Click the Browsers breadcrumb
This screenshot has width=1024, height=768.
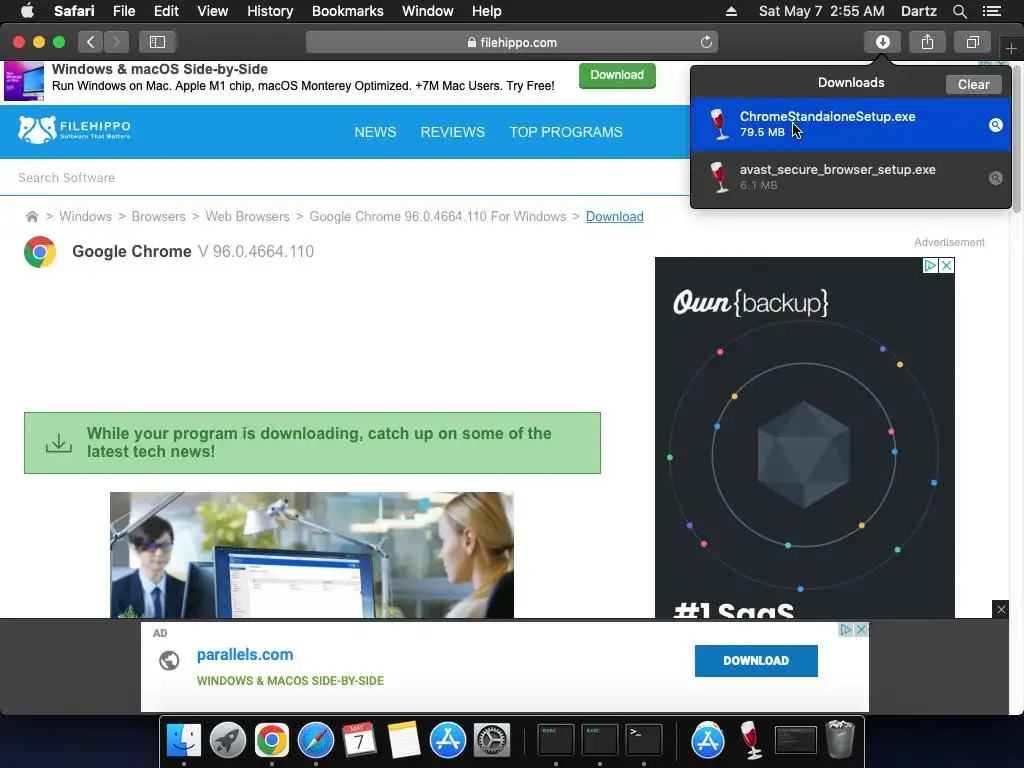point(159,216)
